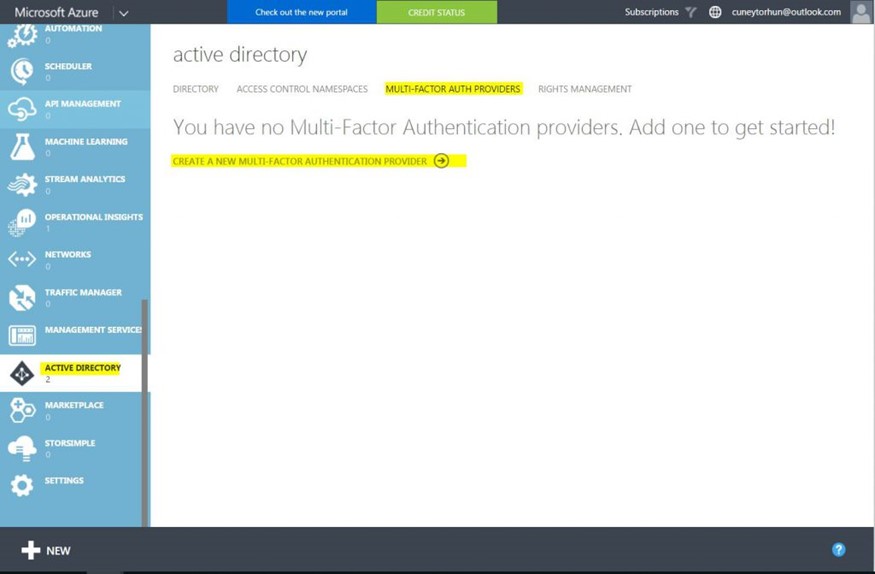Select the API Management cloud icon
Viewport: 875px width, 574px height.
point(22,109)
